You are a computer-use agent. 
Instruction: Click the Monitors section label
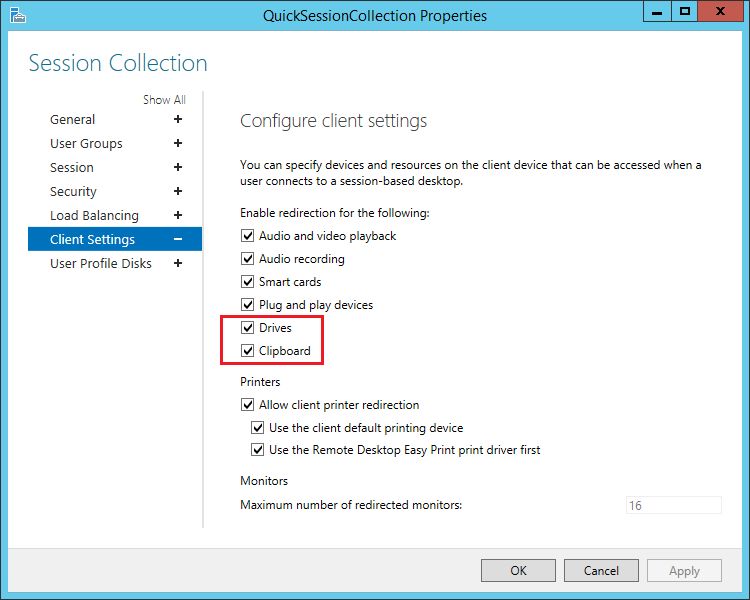(264, 480)
